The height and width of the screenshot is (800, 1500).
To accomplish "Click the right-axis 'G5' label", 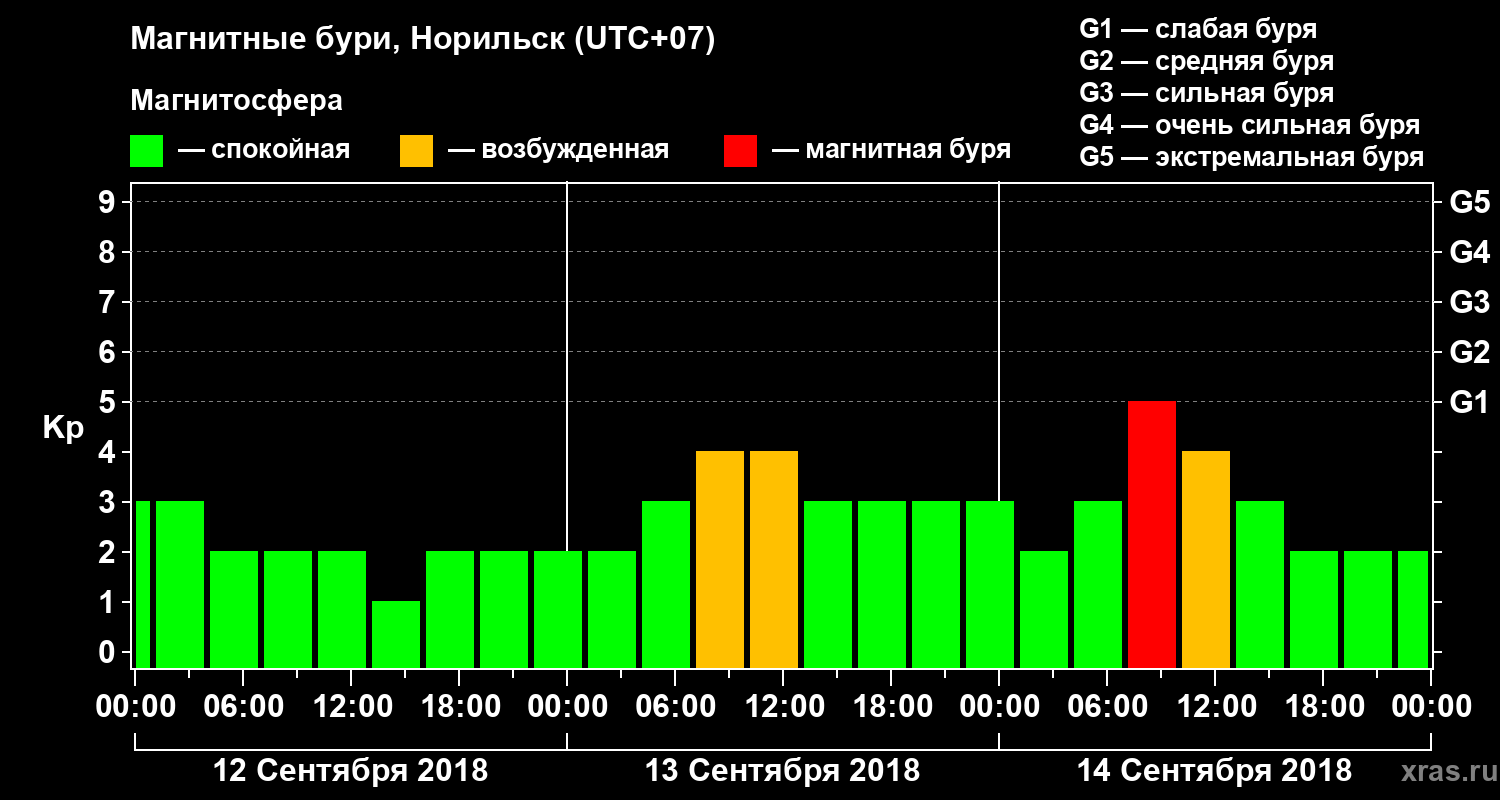I will coord(1469,202).
